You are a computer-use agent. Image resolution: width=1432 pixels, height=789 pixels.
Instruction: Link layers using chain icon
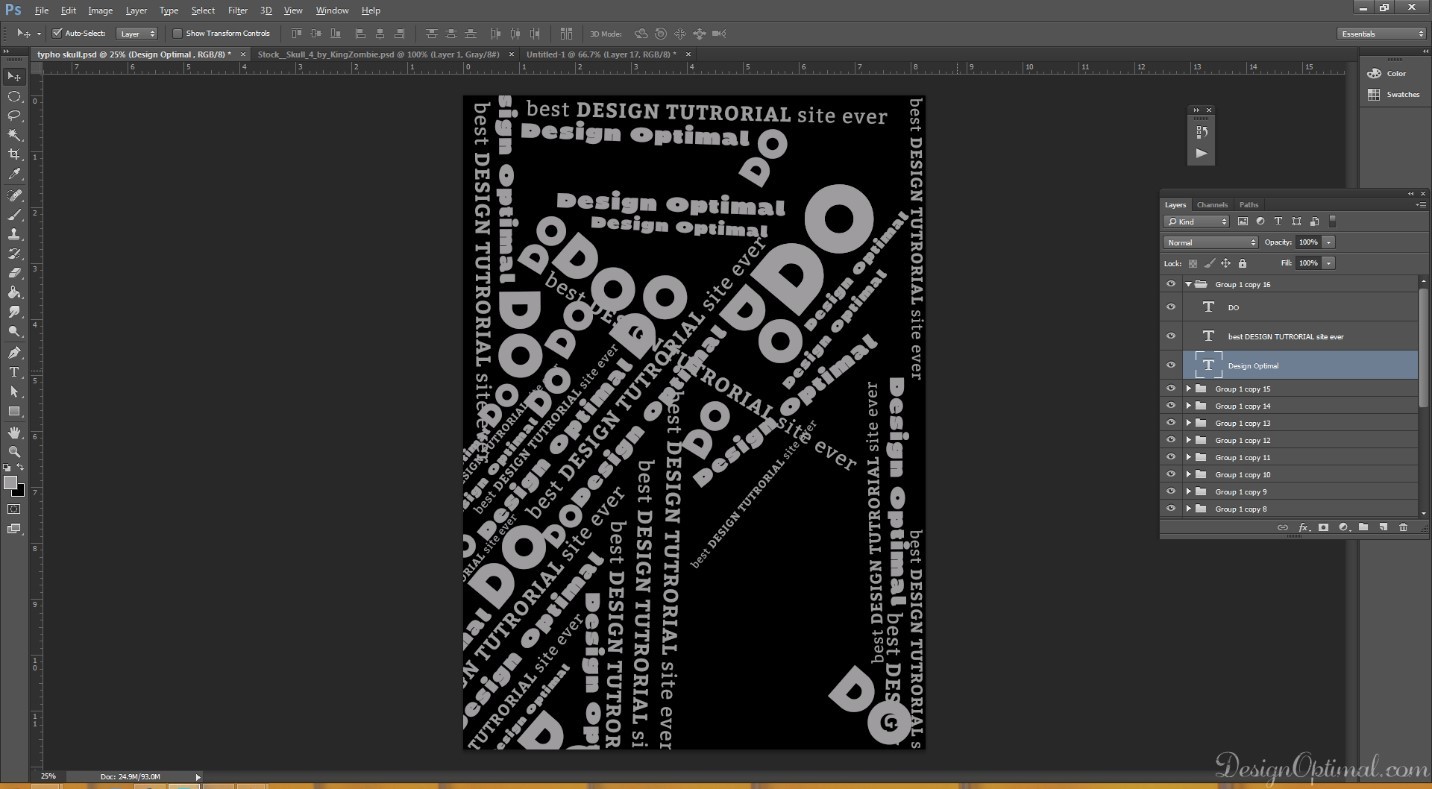click(x=1283, y=527)
